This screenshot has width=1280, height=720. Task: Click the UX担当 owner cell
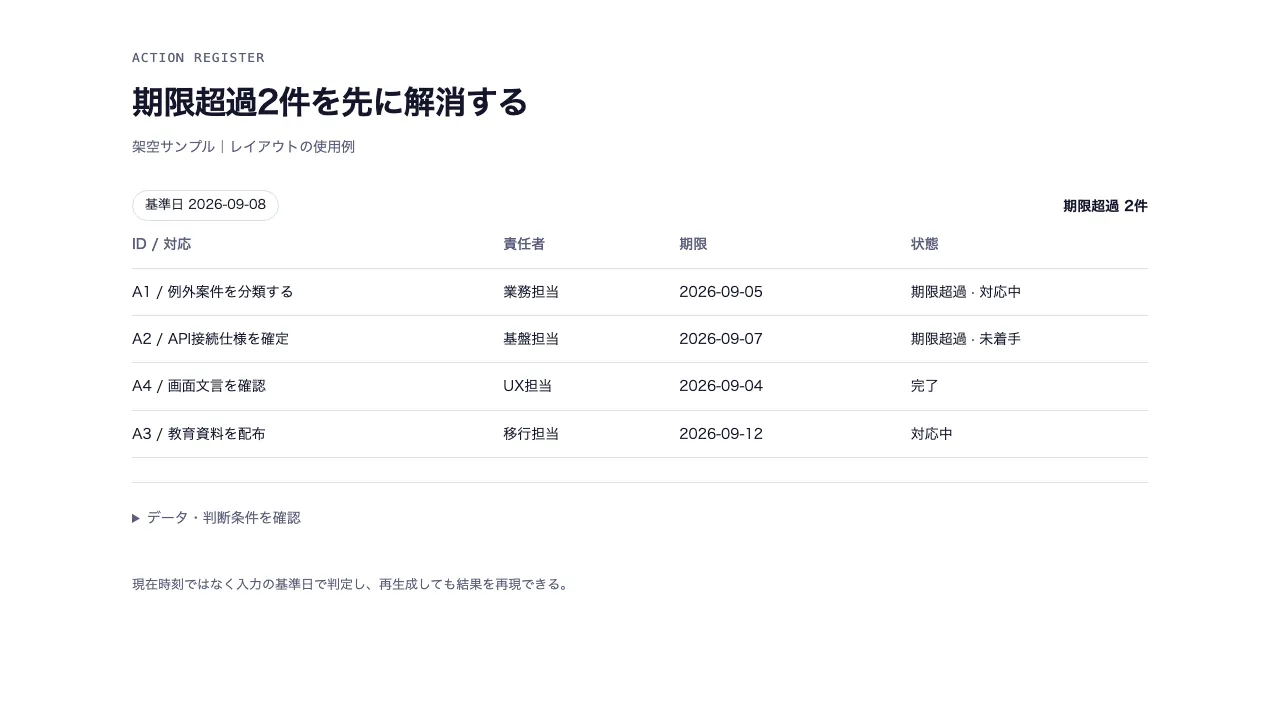(x=528, y=386)
